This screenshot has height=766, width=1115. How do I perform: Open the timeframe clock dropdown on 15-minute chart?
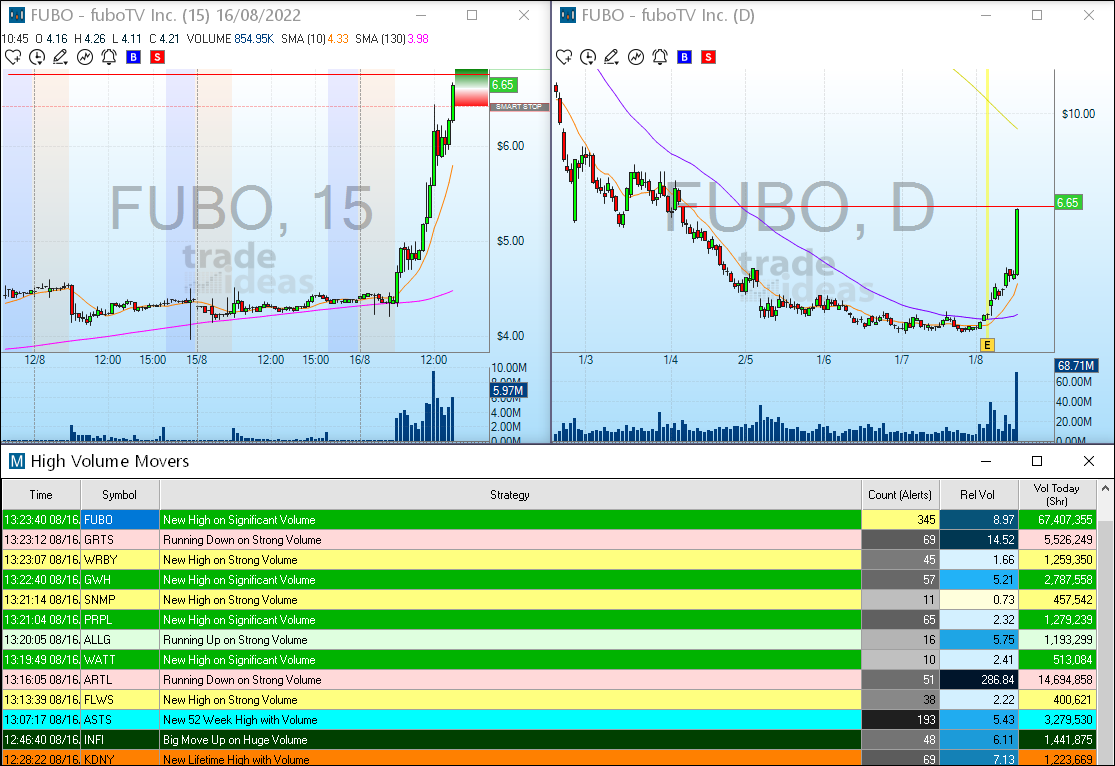click(x=38, y=57)
